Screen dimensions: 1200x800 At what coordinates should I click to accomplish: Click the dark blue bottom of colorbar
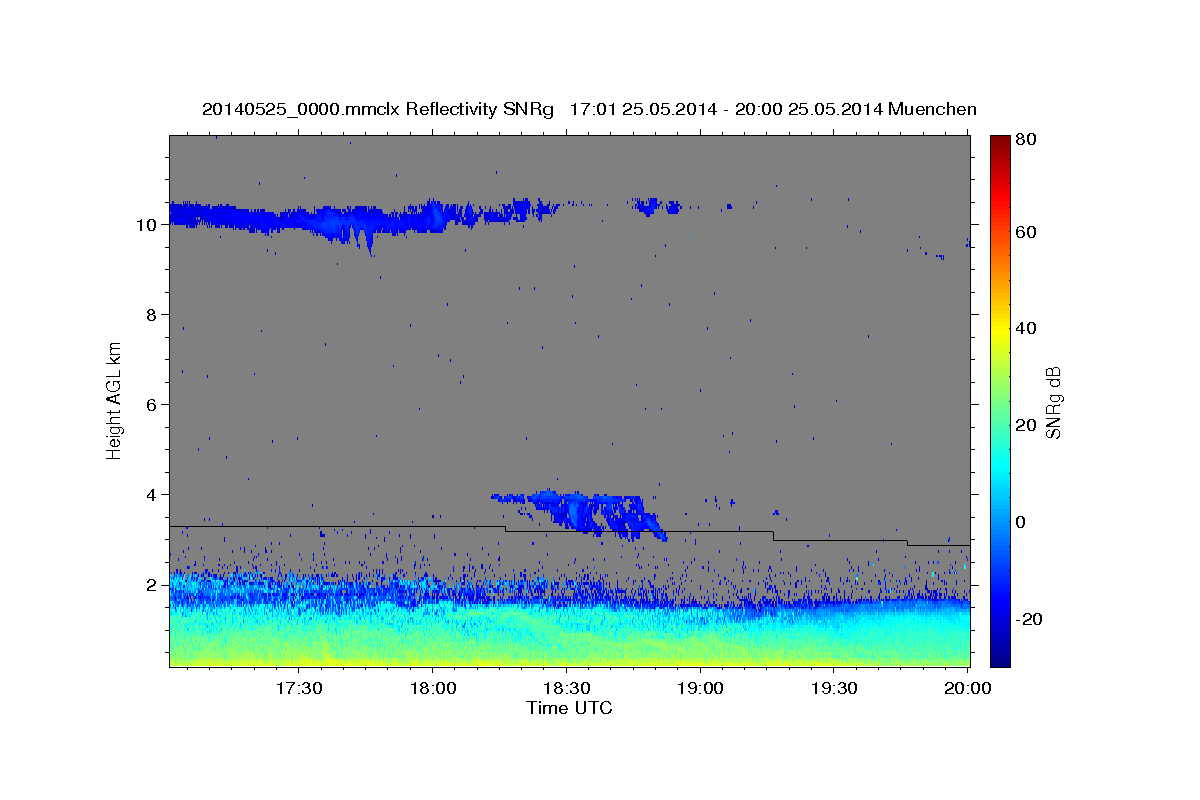click(1000, 655)
